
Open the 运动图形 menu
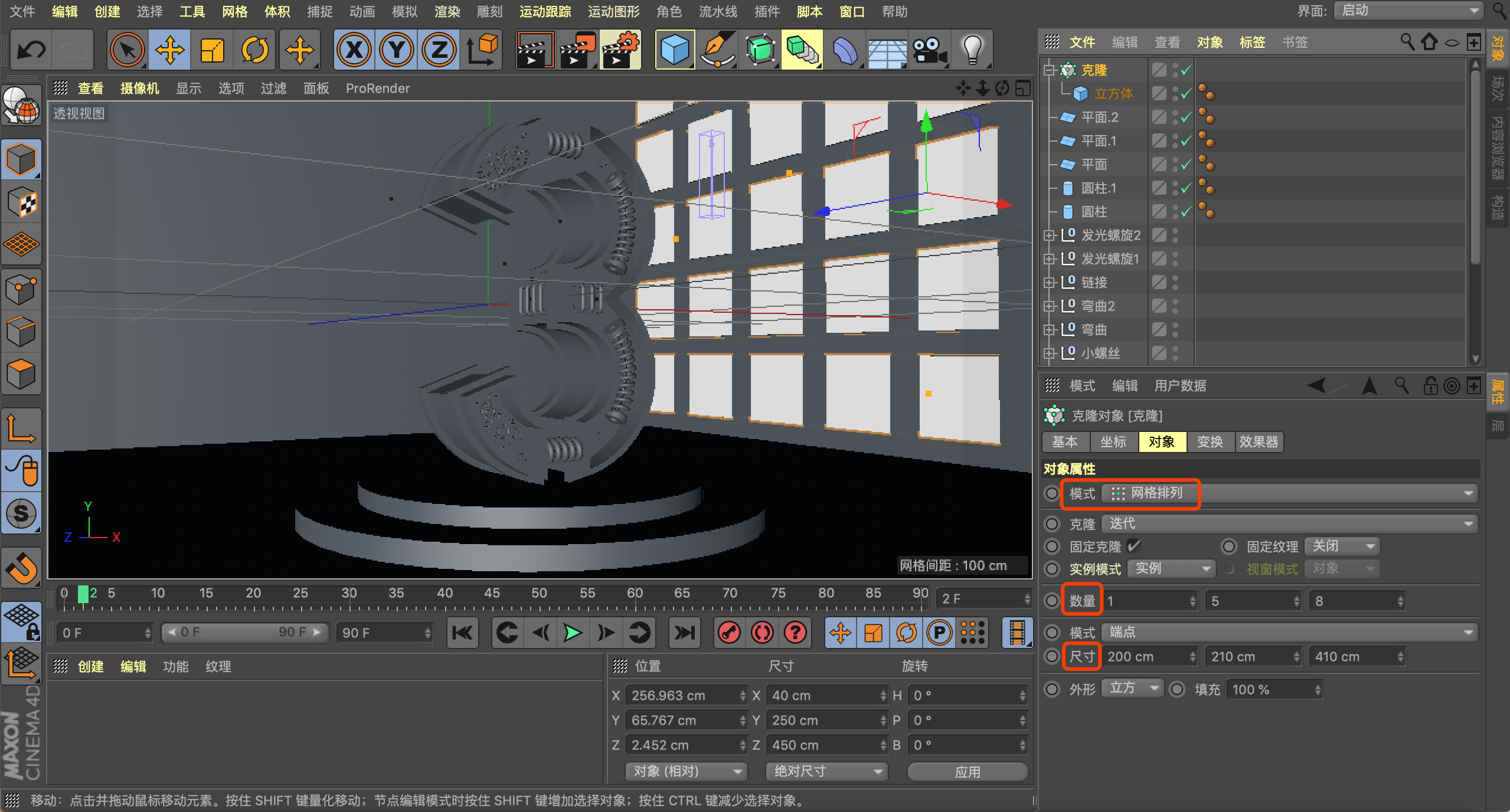[613, 12]
